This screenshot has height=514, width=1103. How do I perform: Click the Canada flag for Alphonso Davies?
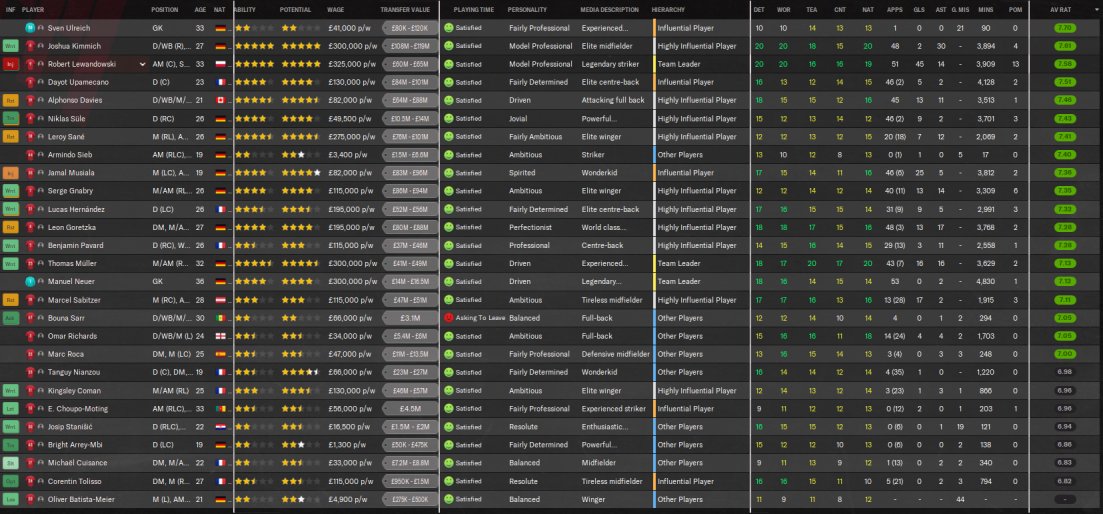pyautogui.click(x=220, y=100)
